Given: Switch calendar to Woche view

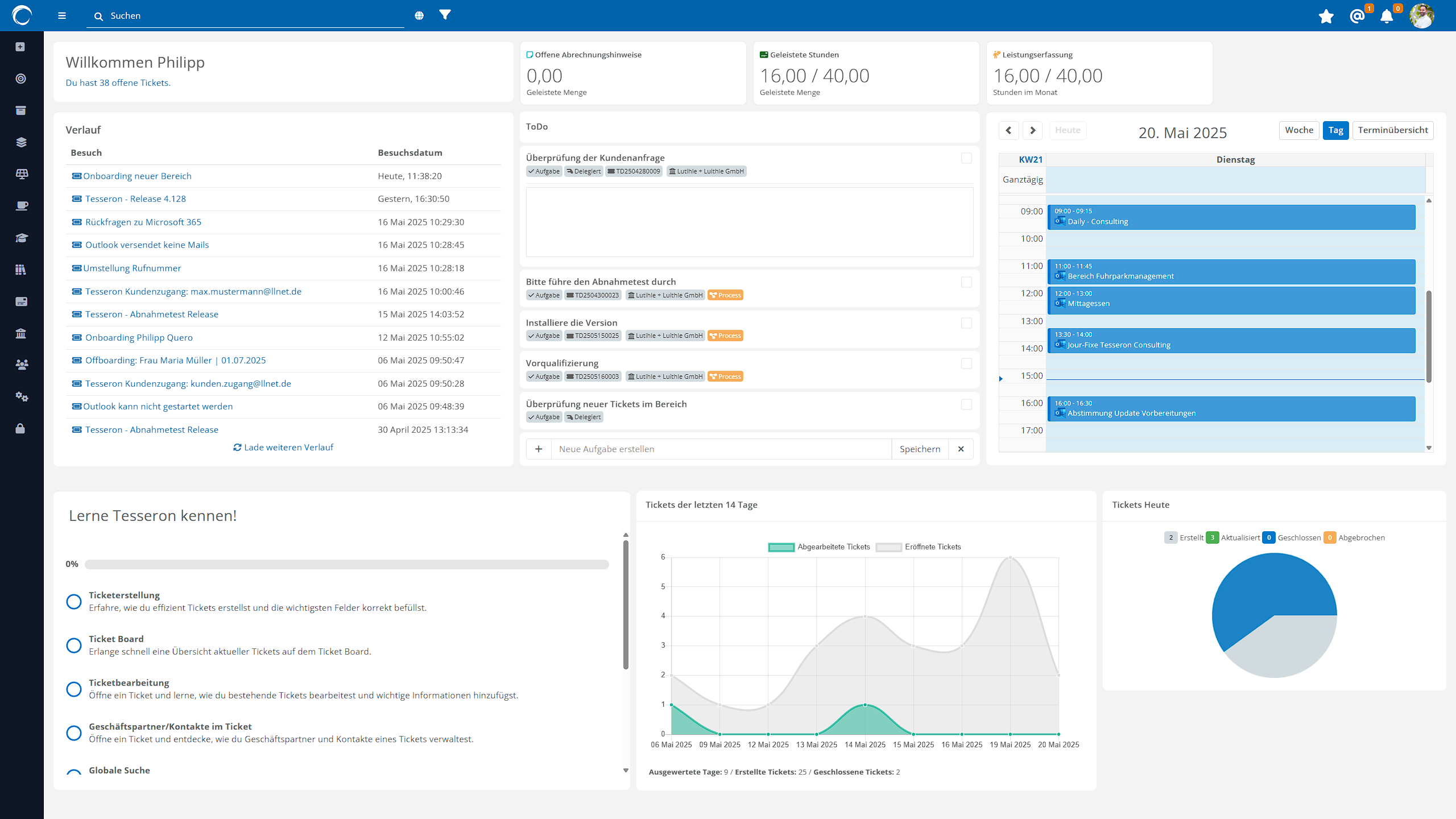Looking at the screenshot, I should point(1299,130).
